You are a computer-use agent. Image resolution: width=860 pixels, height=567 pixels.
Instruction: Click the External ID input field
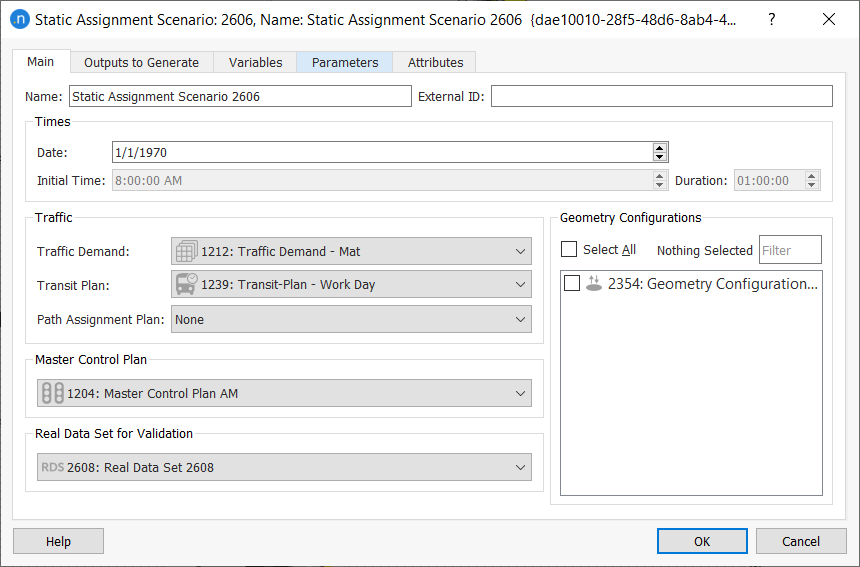click(x=661, y=97)
